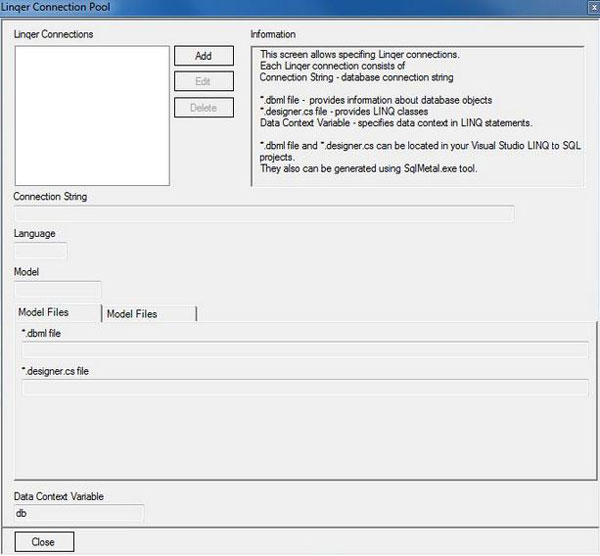Click the Information heading label
This screenshot has width=600, height=556.
tap(273, 34)
